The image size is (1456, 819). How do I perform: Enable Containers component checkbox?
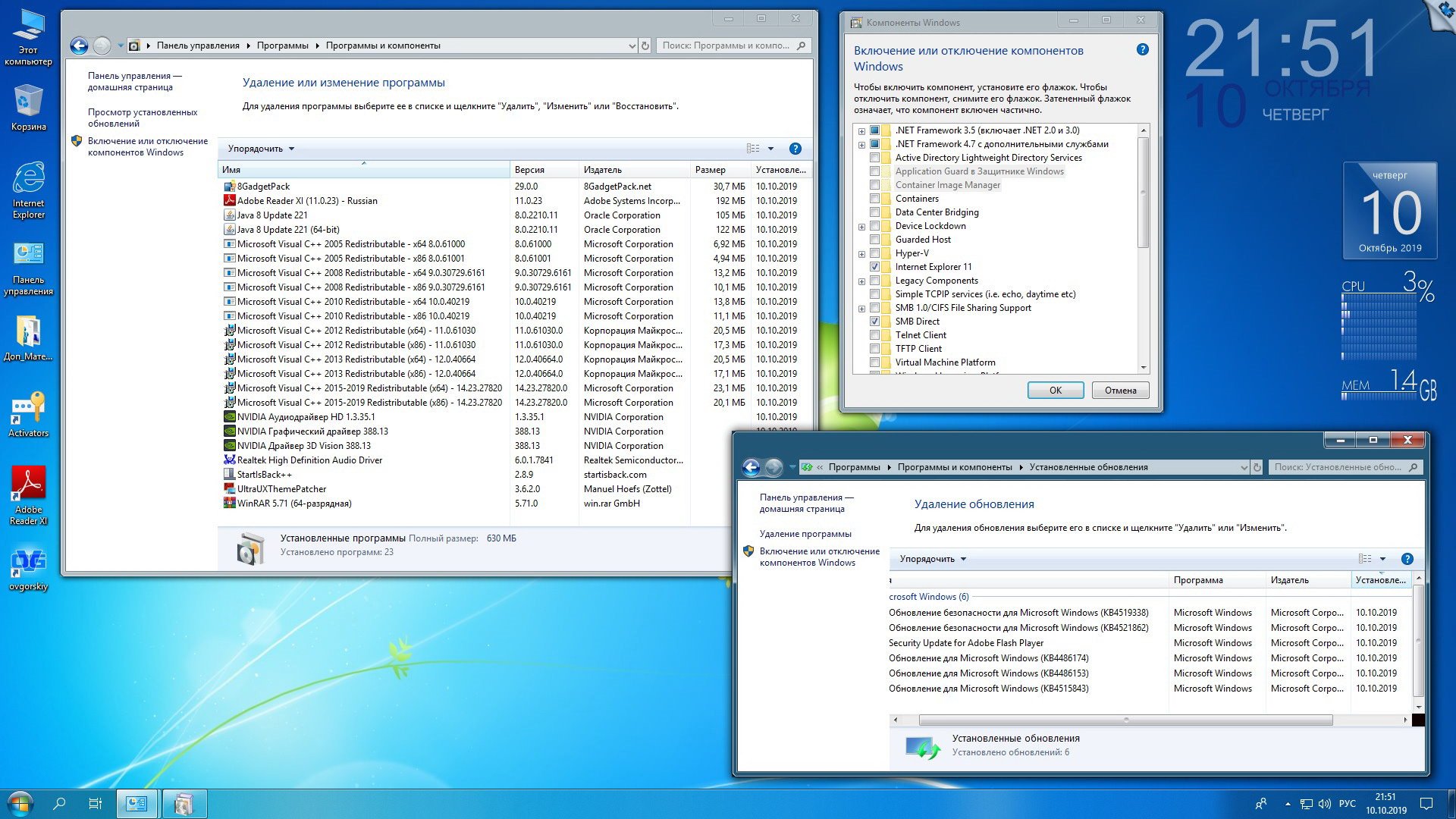pos(874,199)
